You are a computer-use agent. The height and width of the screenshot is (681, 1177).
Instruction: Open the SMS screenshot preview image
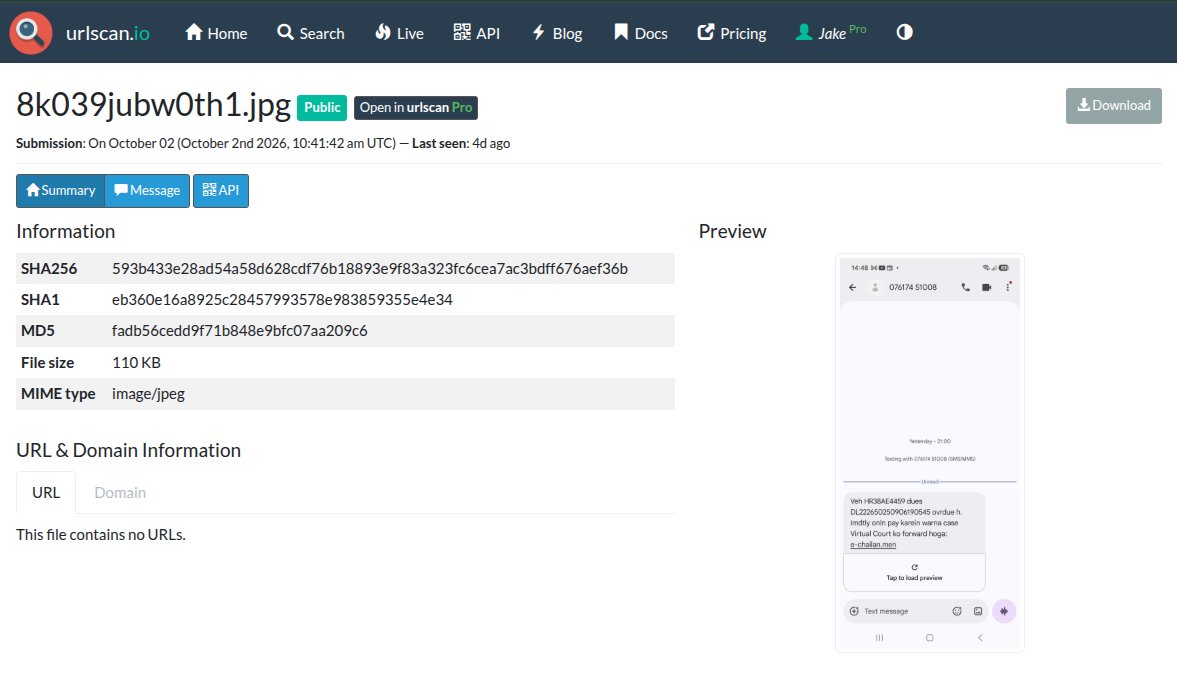pyautogui.click(x=930, y=453)
